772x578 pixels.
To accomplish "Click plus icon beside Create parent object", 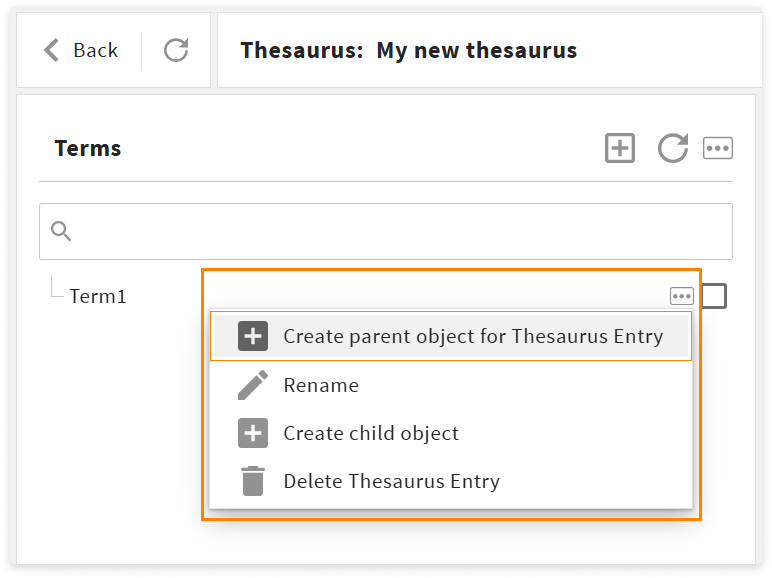I will coord(253,336).
